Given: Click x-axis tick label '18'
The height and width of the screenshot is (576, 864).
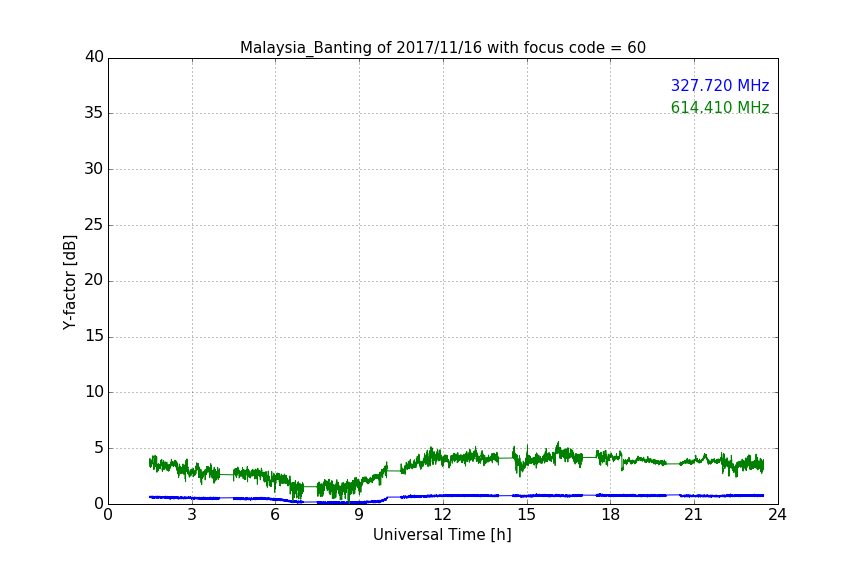Looking at the screenshot, I should 611,515.
